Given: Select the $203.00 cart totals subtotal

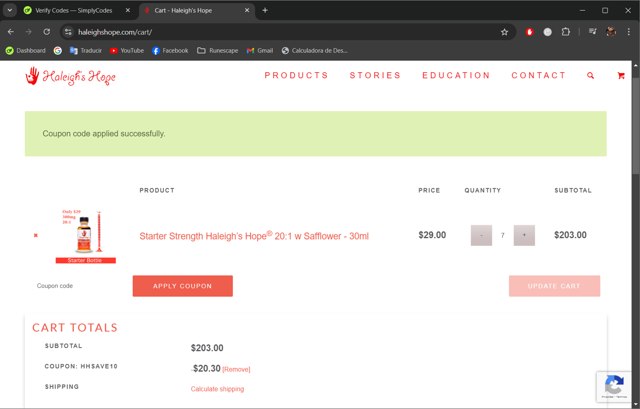Looking at the screenshot, I should [207, 348].
